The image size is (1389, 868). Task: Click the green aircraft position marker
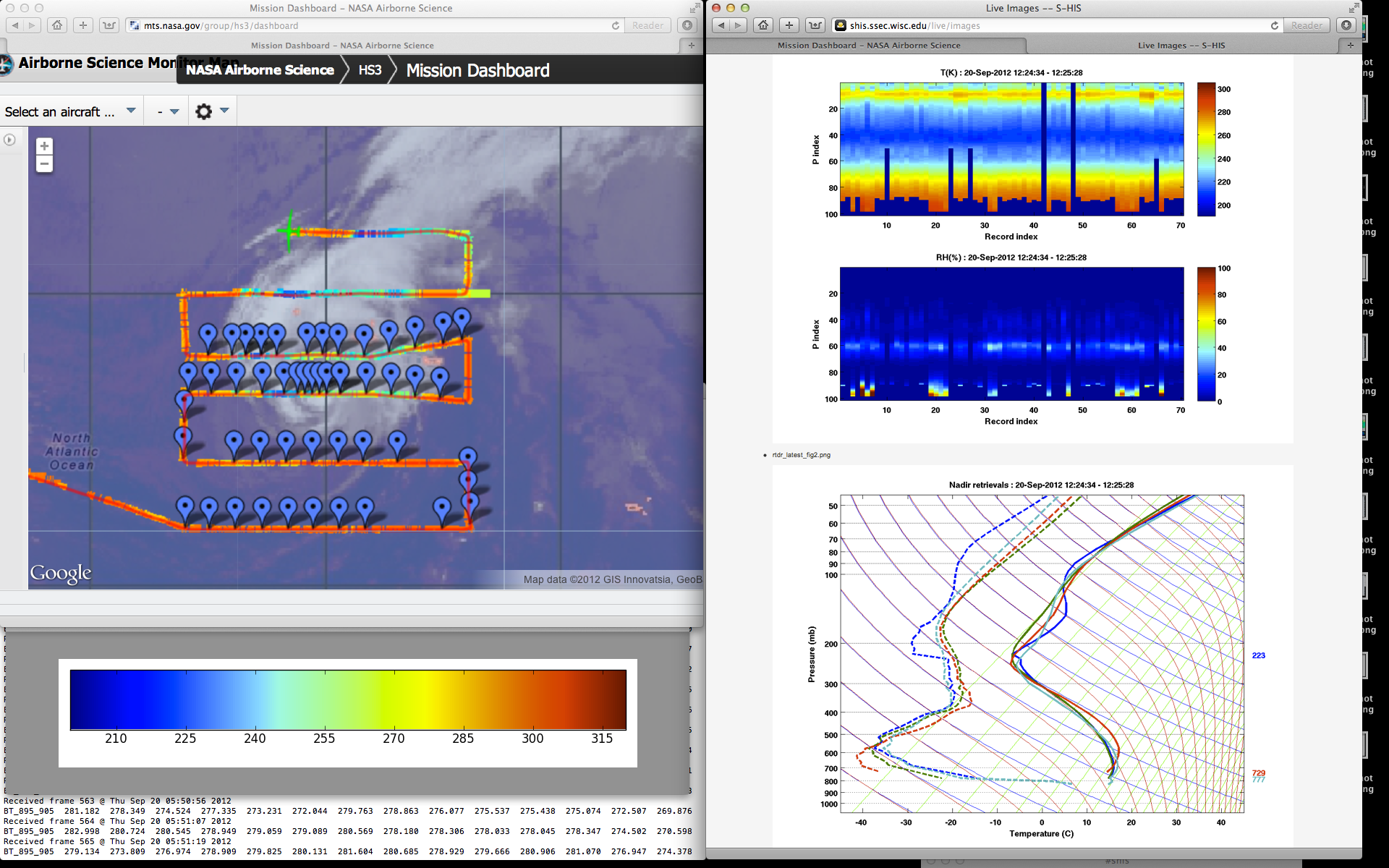(x=290, y=231)
